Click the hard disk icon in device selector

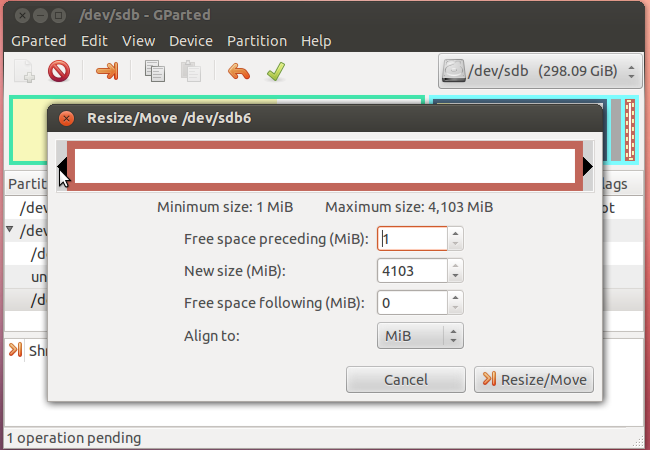pos(454,71)
